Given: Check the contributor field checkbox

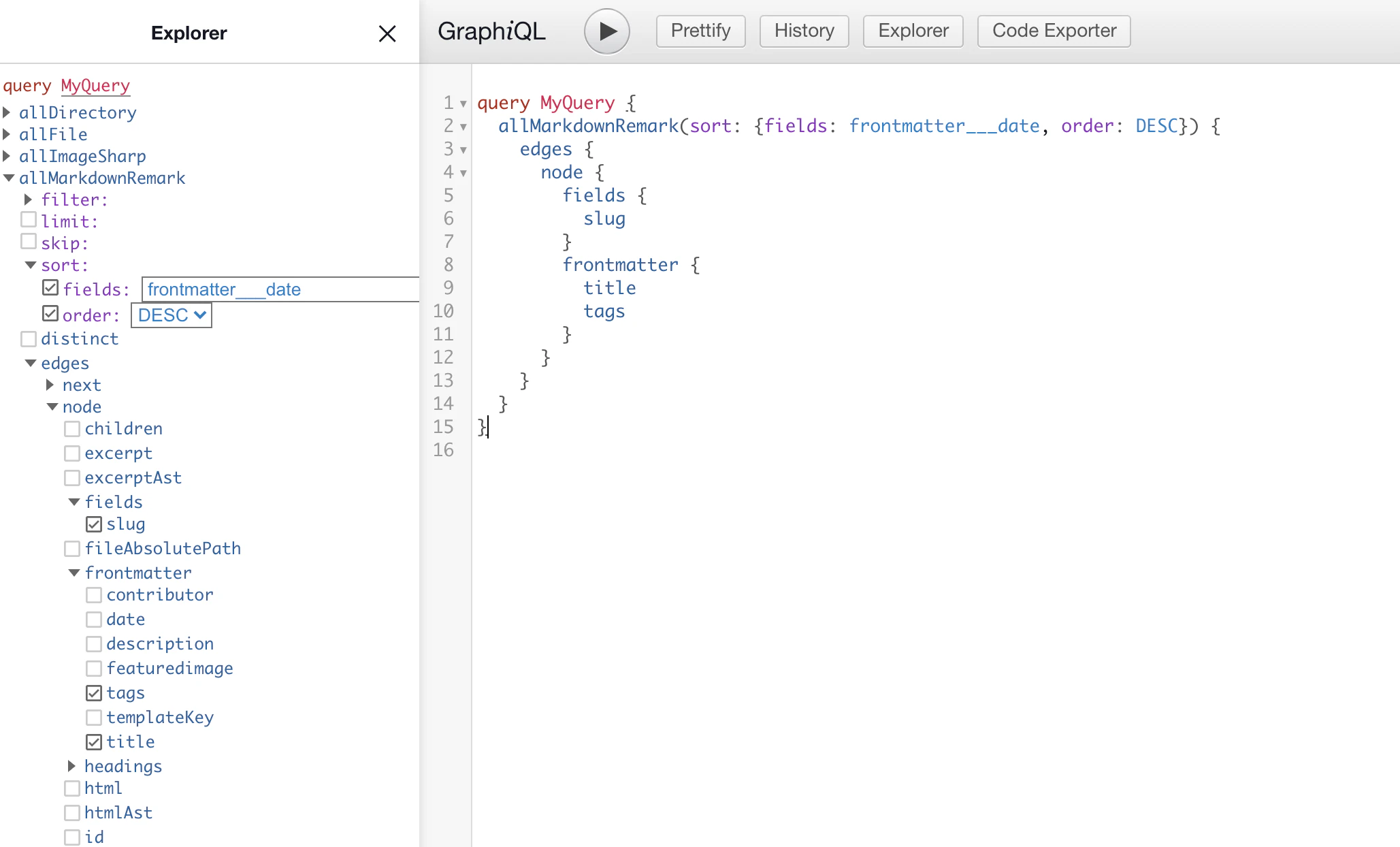Looking at the screenshot, I should click(94, 595).
